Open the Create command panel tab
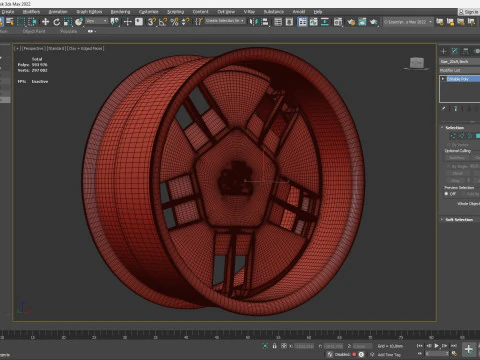Screen dimensions: 480x360 (x=444, y=51)
